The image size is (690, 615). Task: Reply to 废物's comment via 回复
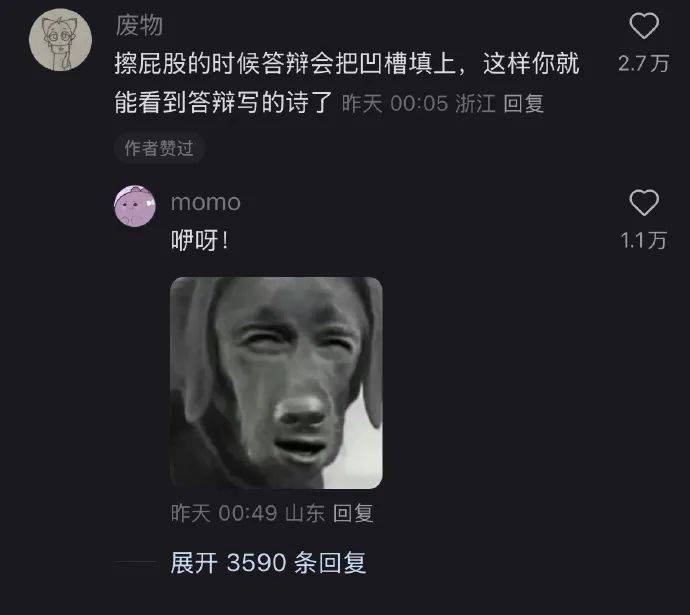pos(524,104)
